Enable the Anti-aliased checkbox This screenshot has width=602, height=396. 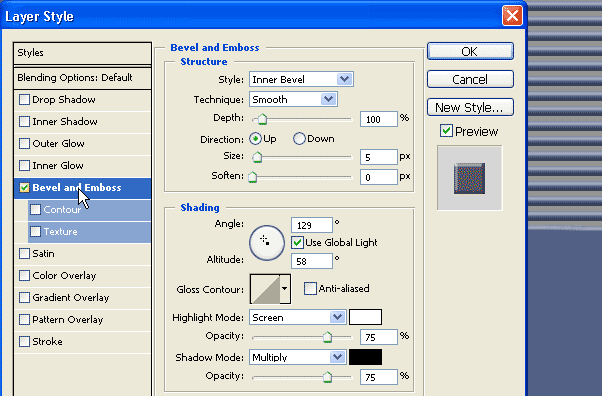point(310,288)
